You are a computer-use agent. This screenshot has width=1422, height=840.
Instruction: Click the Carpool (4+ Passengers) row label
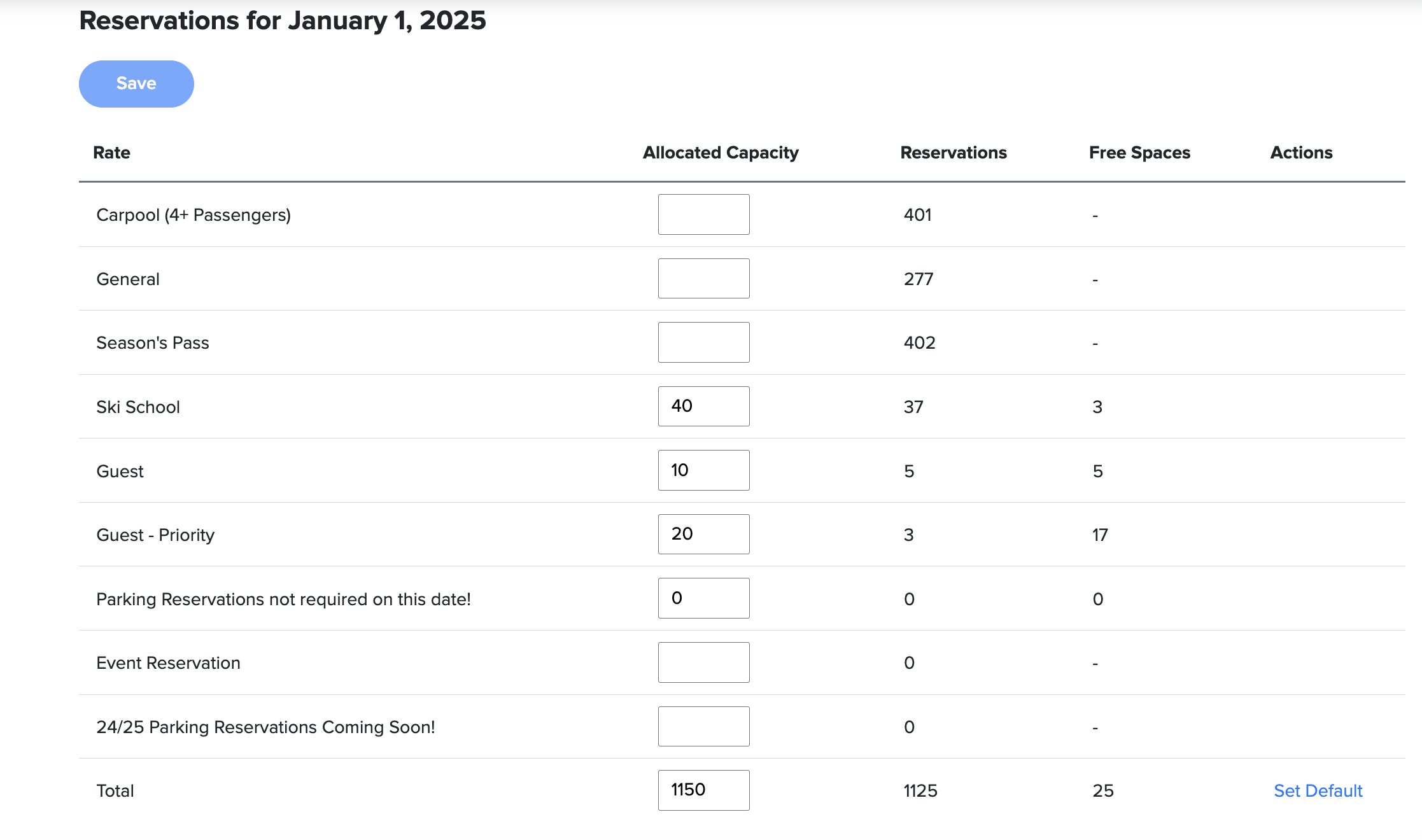[194, 214]
